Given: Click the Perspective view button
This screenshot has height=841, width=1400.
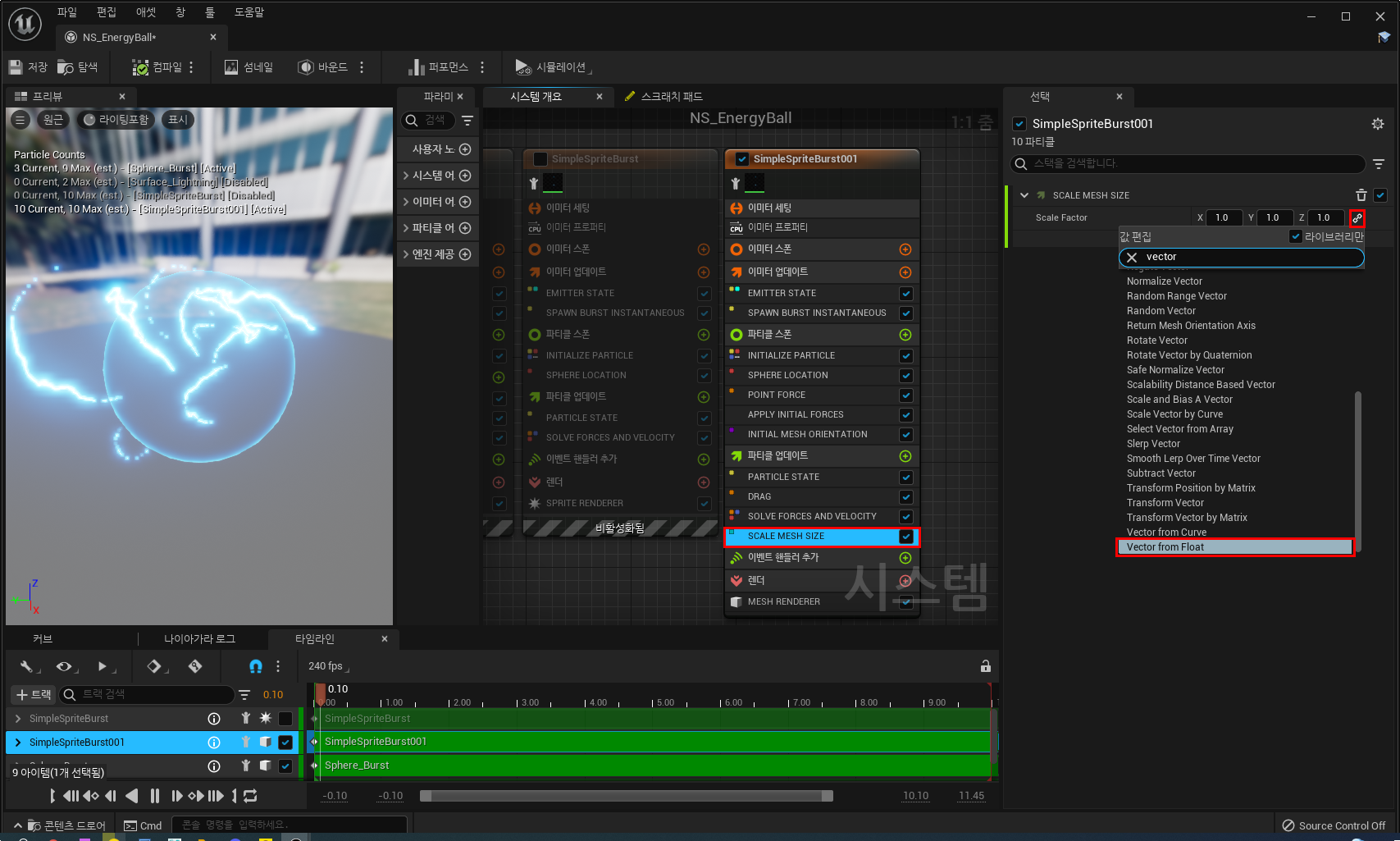Looking at the screenshot, I should 53,120.
